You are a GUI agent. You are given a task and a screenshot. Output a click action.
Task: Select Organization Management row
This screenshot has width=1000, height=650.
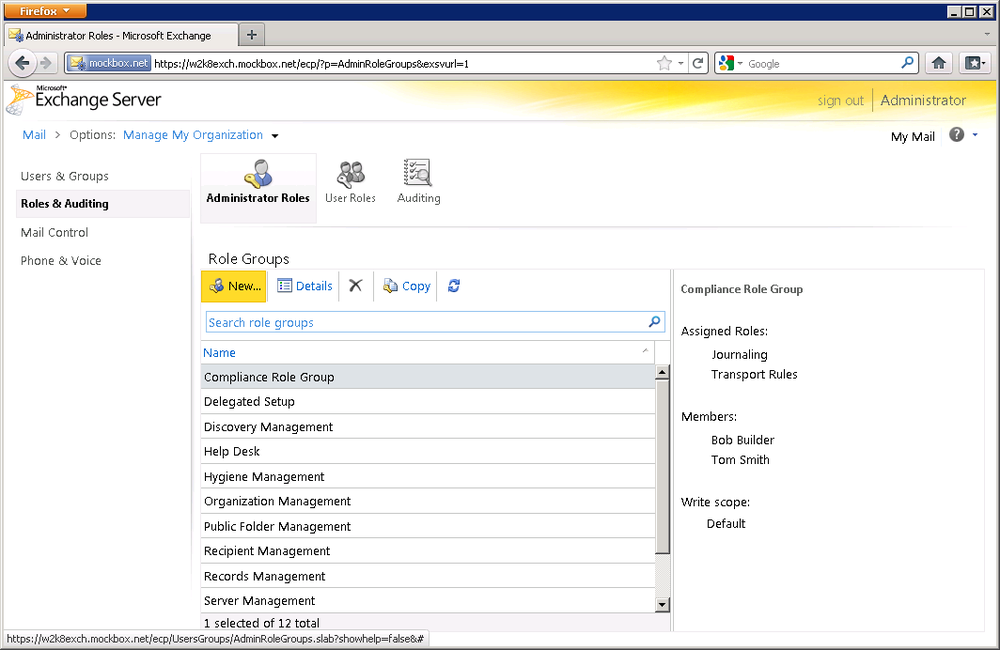[428, 501]
